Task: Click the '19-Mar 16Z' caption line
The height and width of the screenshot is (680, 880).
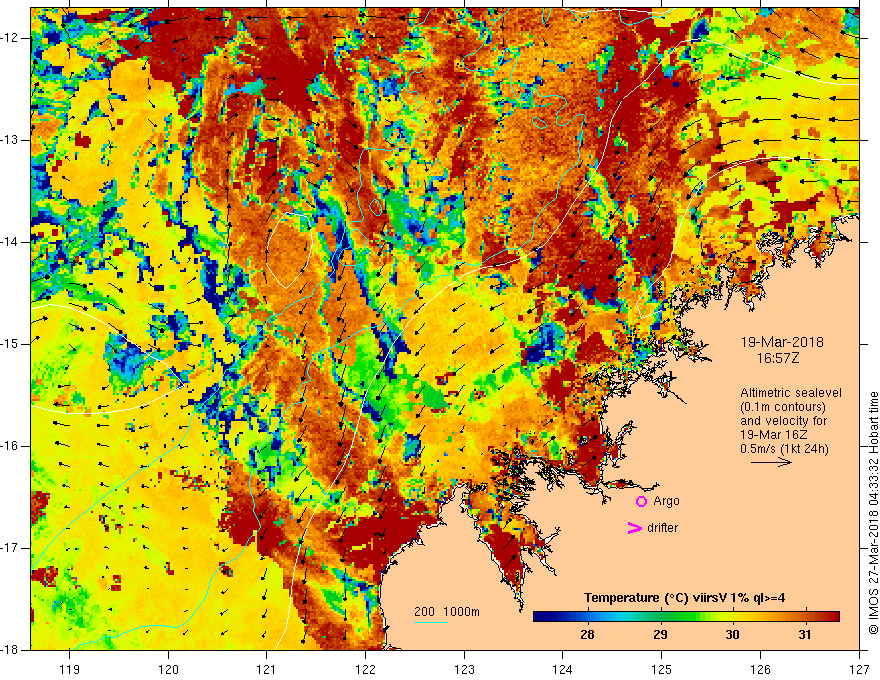Action: (774, 435)
